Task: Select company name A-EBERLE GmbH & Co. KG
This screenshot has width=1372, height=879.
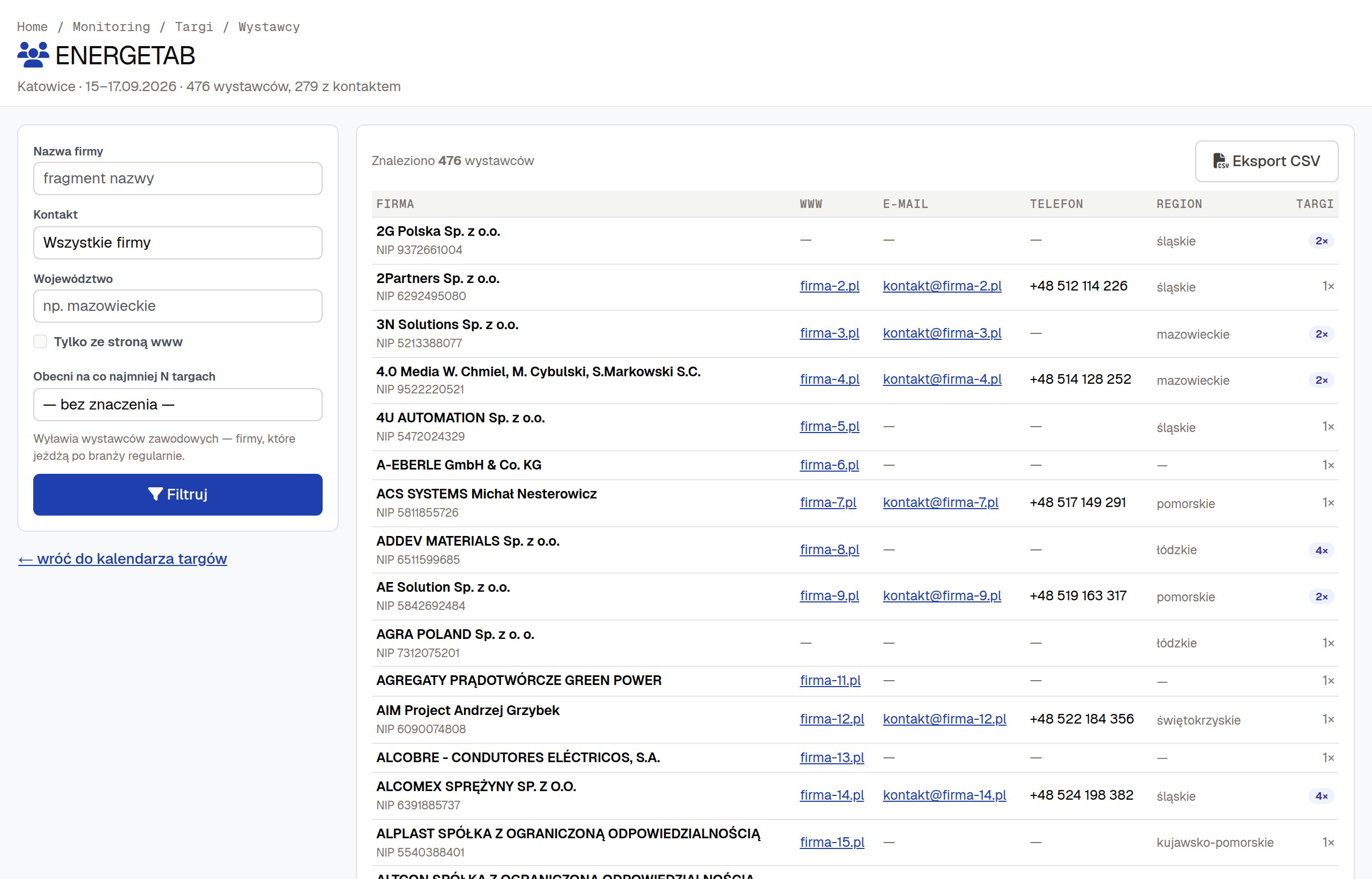Action: tap(459, 465)
